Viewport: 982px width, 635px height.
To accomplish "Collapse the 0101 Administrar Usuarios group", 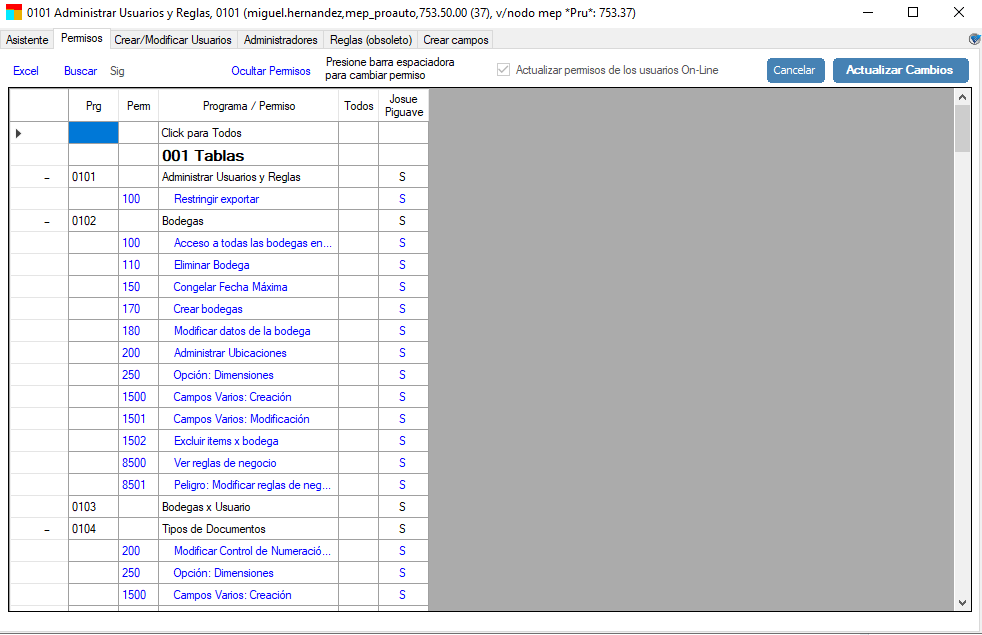I will [x=47, y=178].
